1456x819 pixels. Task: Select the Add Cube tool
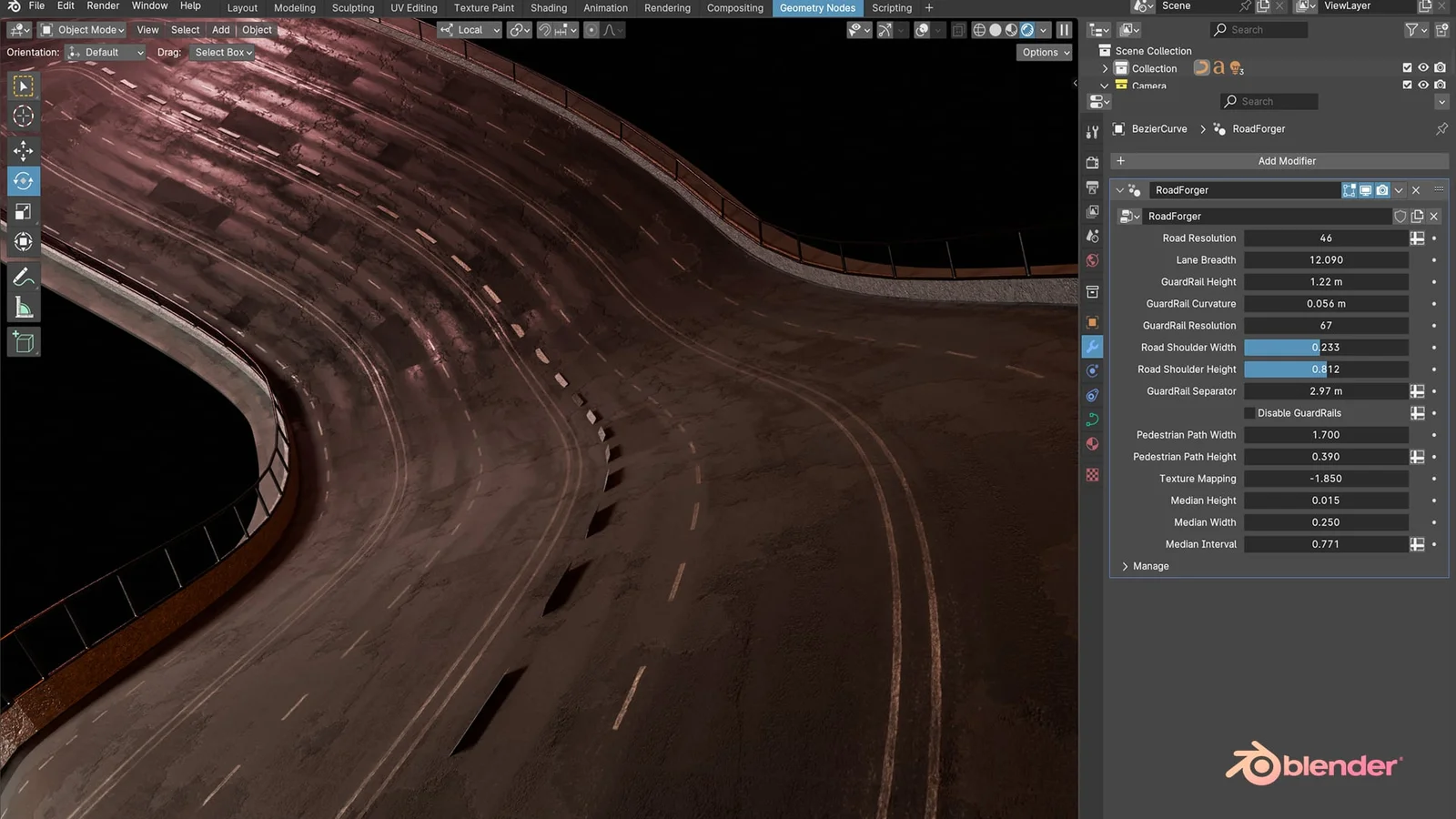click(x=23, y=342)
